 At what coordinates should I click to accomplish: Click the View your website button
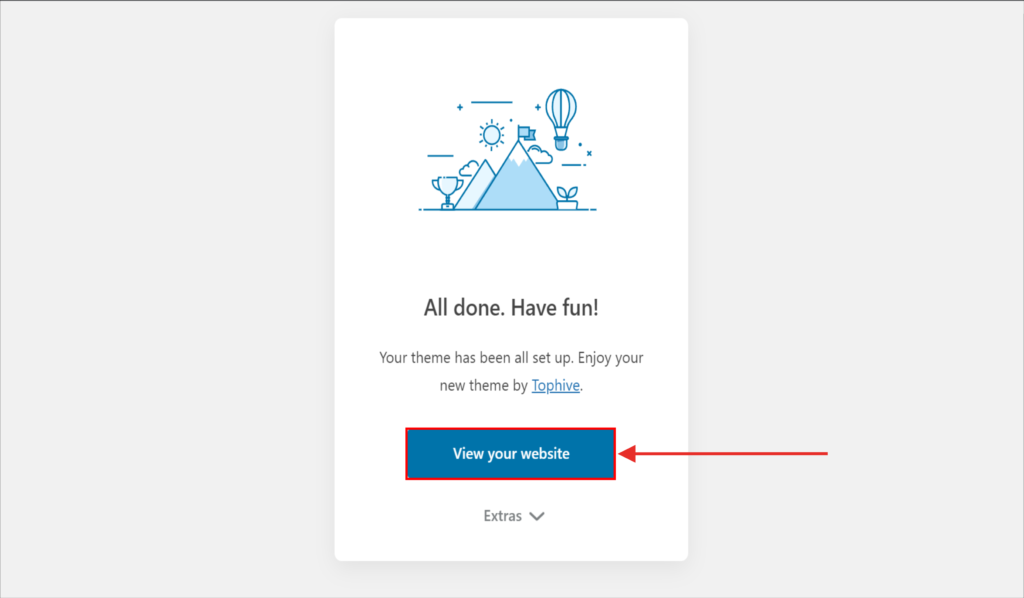click(510, 454)
